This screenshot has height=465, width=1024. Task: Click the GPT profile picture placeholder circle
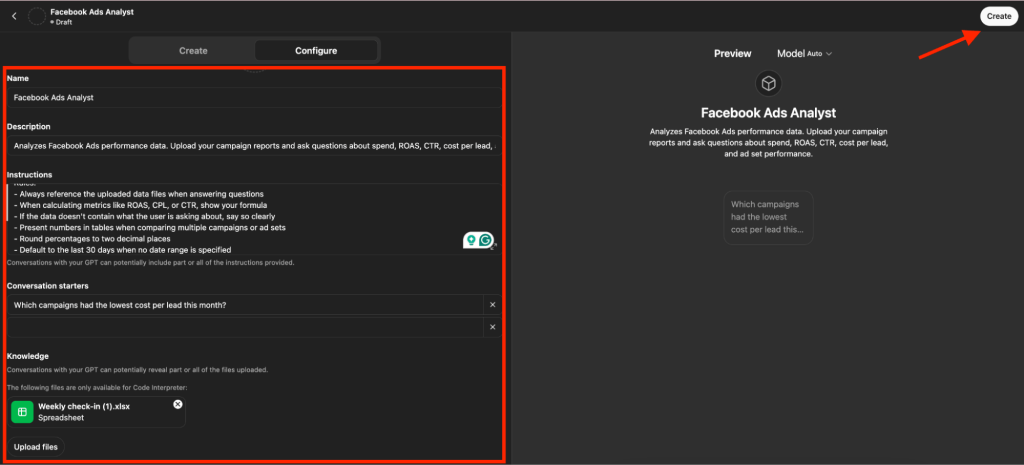[x=37, y=16]
